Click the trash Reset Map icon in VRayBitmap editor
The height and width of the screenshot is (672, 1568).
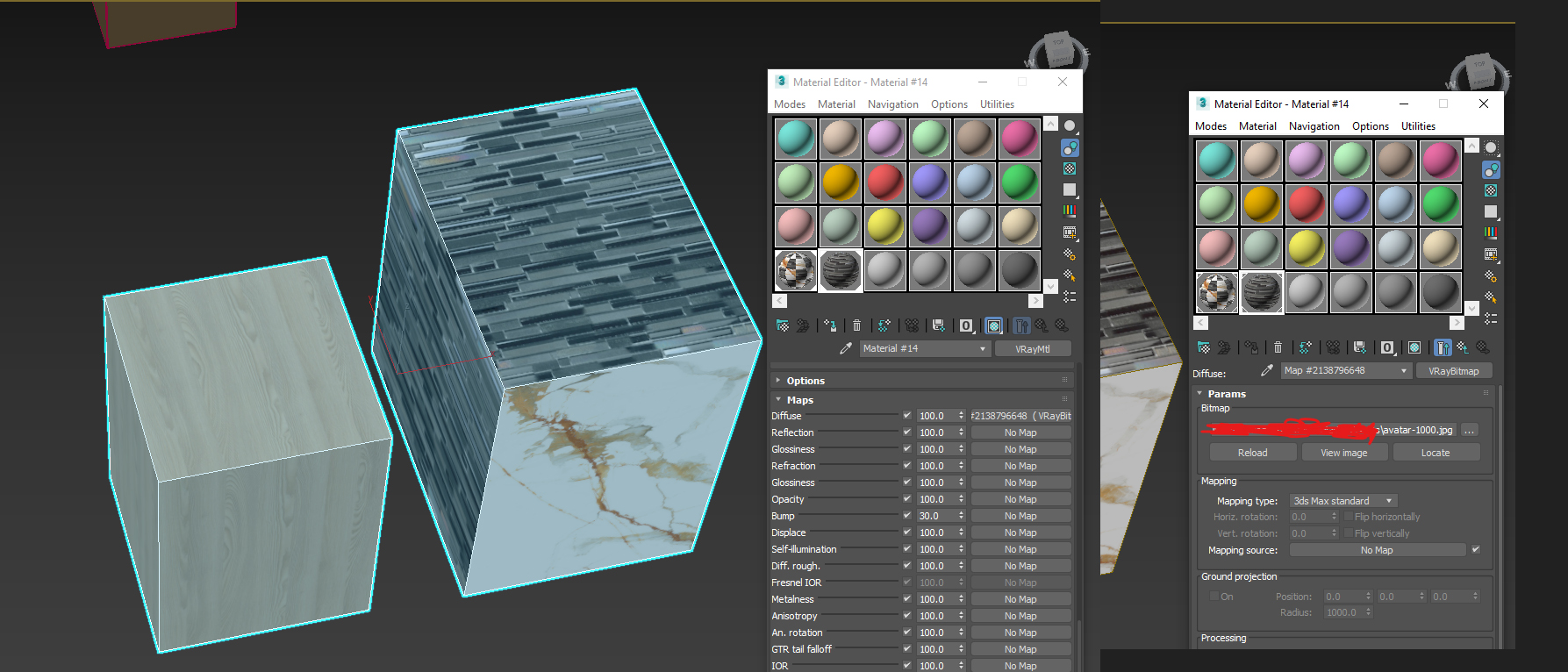click(x=1278, y=347)
